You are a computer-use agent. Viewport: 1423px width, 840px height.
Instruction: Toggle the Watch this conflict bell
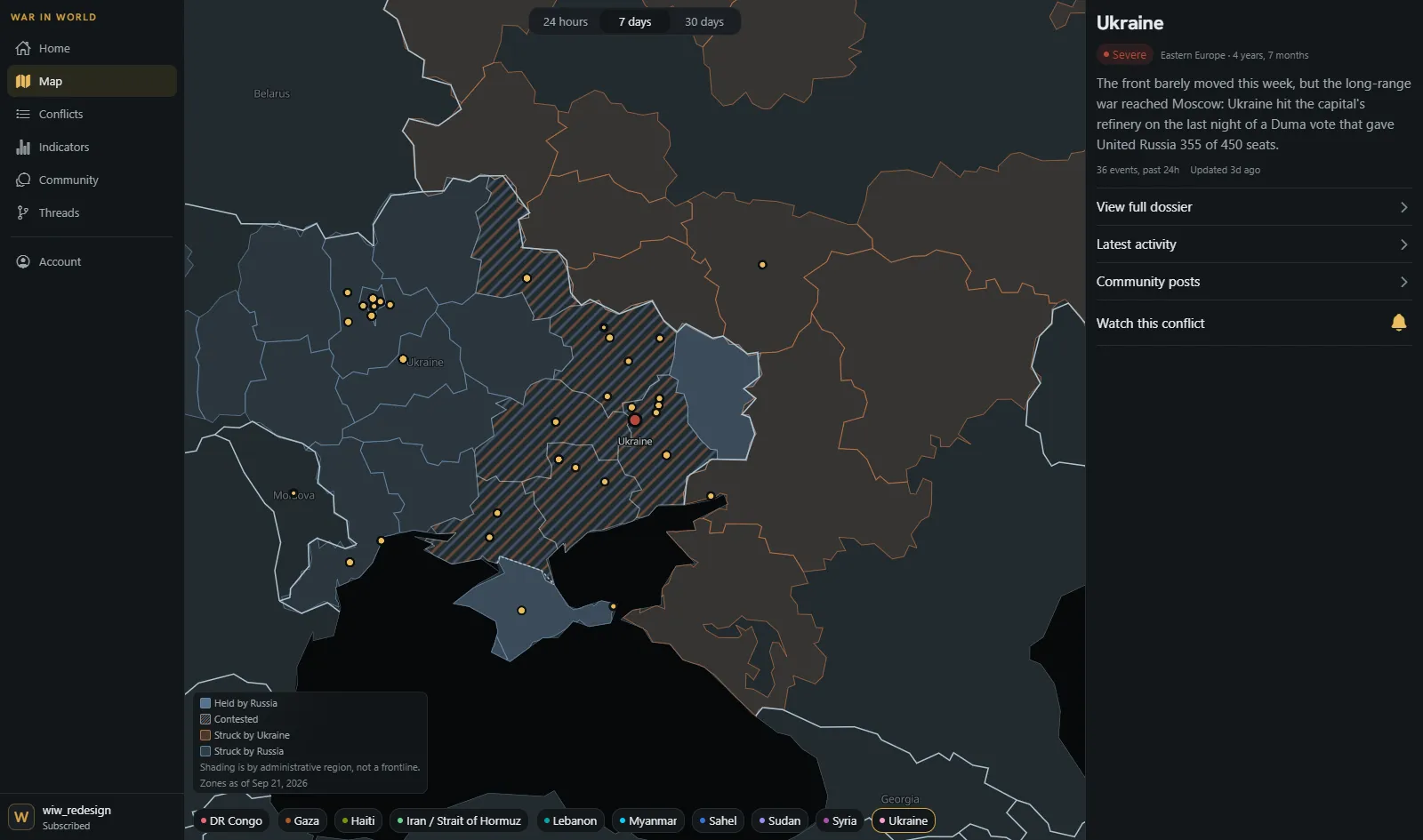pyautogui.click(x=1398, y=323)
